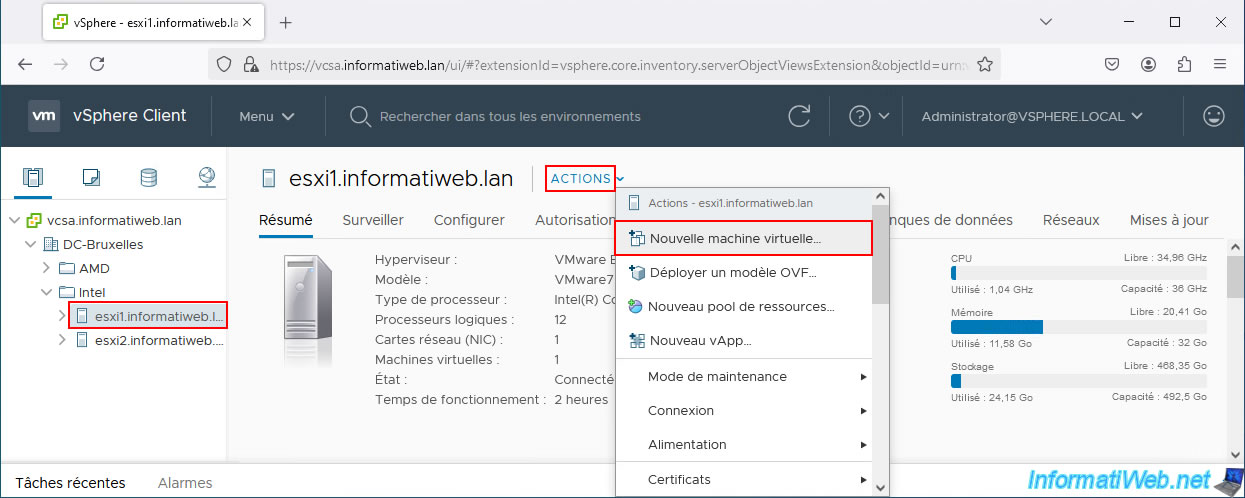Select Nouvelle machine virtuelle menu entry
The image size is (1245, 498).
(x=742, y=239)
